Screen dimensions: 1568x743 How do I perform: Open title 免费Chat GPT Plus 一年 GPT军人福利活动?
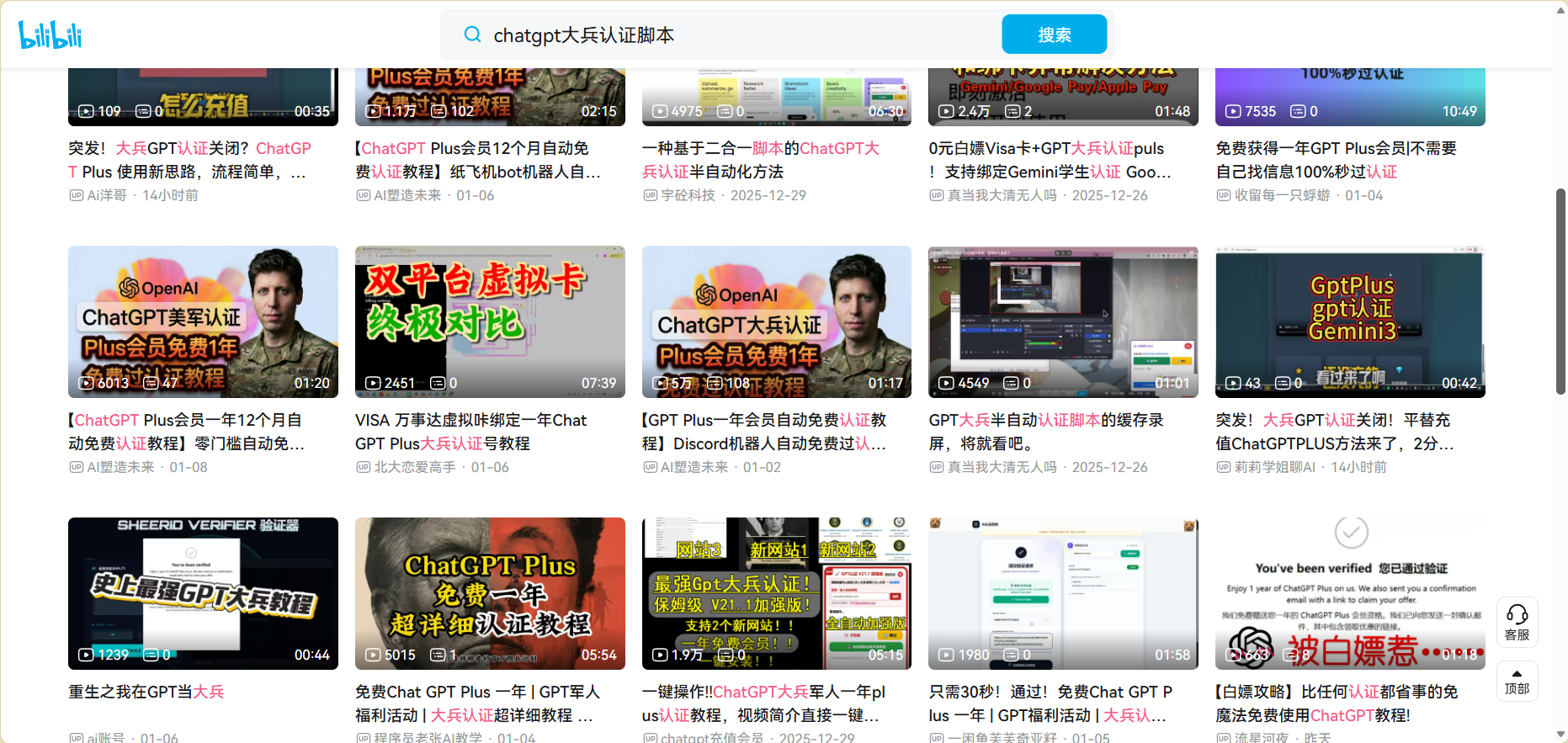pos(477,703)
